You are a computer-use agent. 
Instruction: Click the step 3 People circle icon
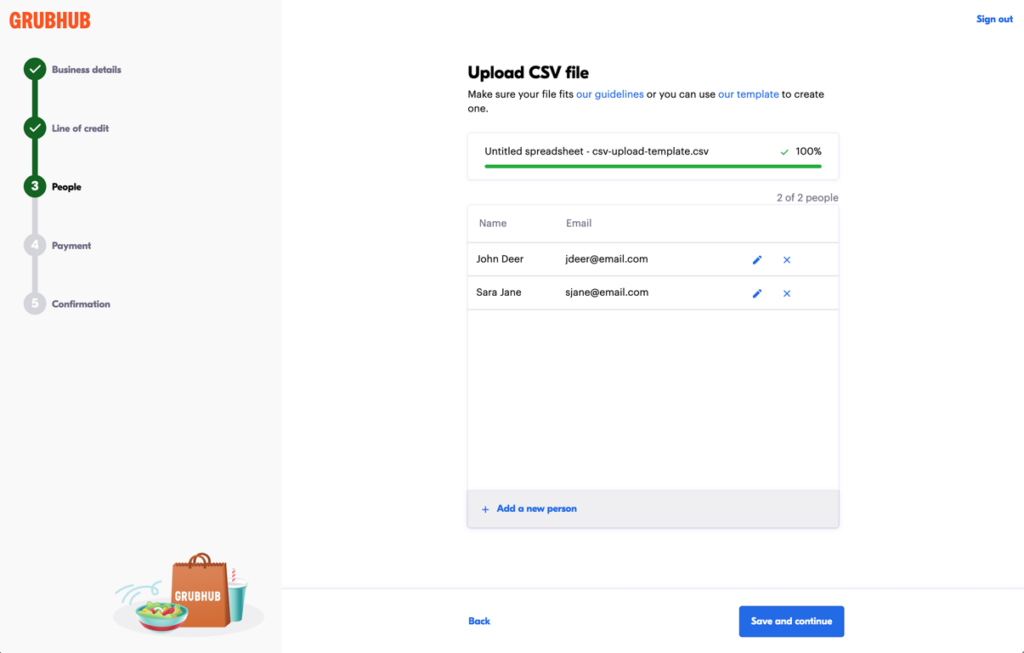(35, 187)
